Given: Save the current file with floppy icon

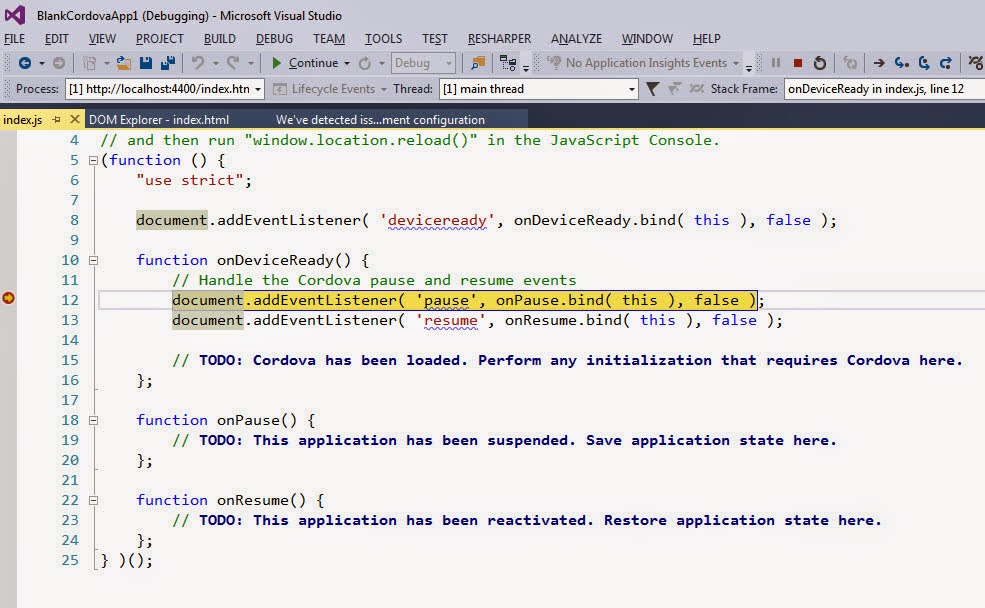Looking at the screenshot, I should click(x=146, y=63).
